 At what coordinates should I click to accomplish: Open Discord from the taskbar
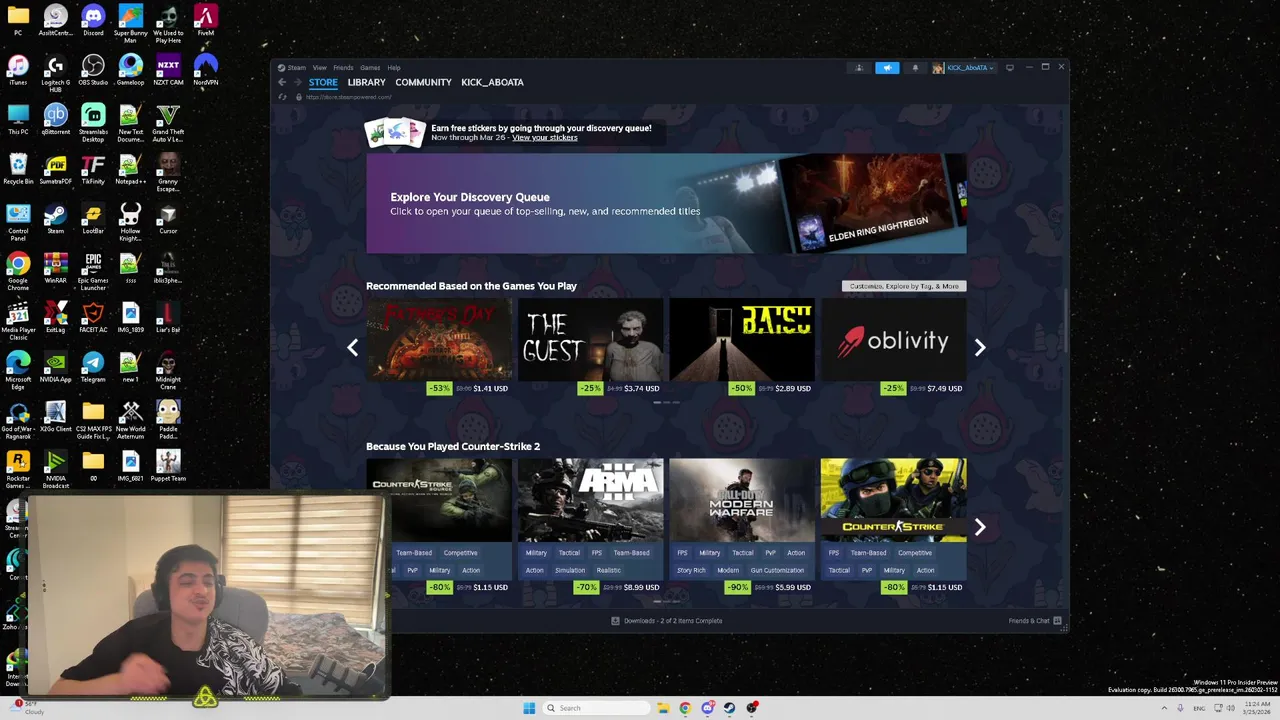707,708
